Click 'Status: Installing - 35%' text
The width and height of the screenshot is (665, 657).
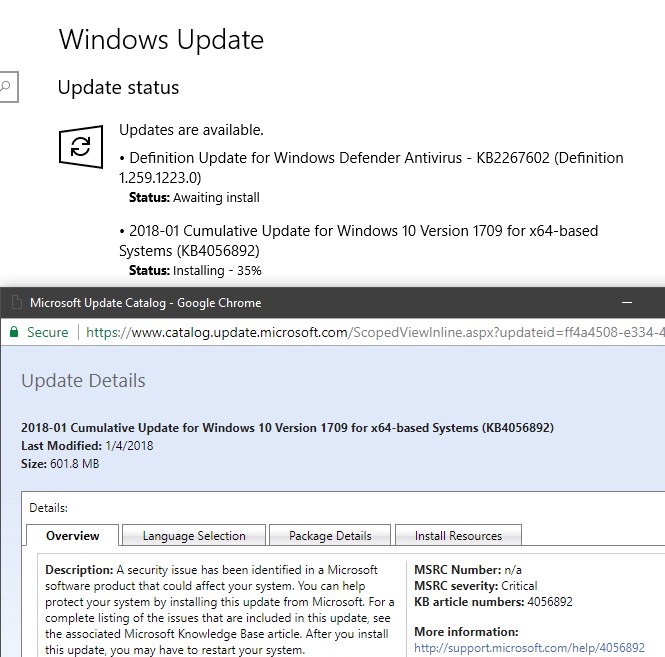click(195, 270)
